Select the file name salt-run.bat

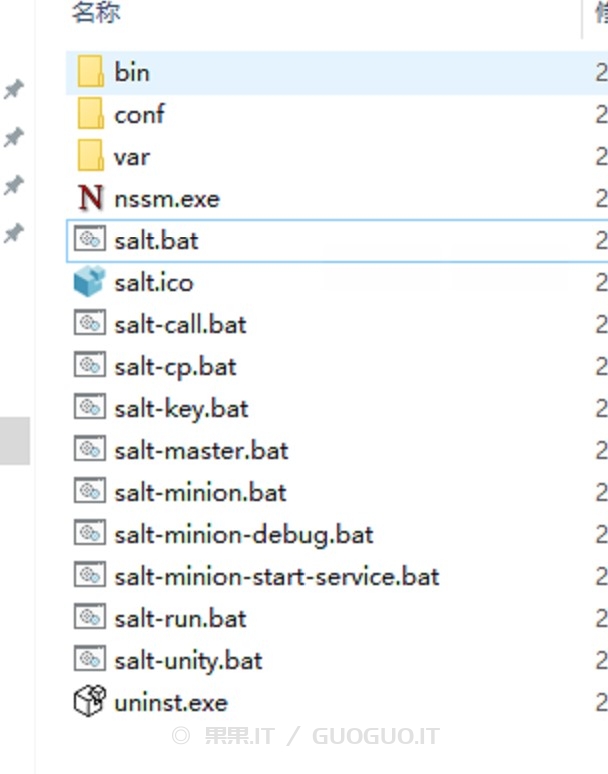(180, 619)
